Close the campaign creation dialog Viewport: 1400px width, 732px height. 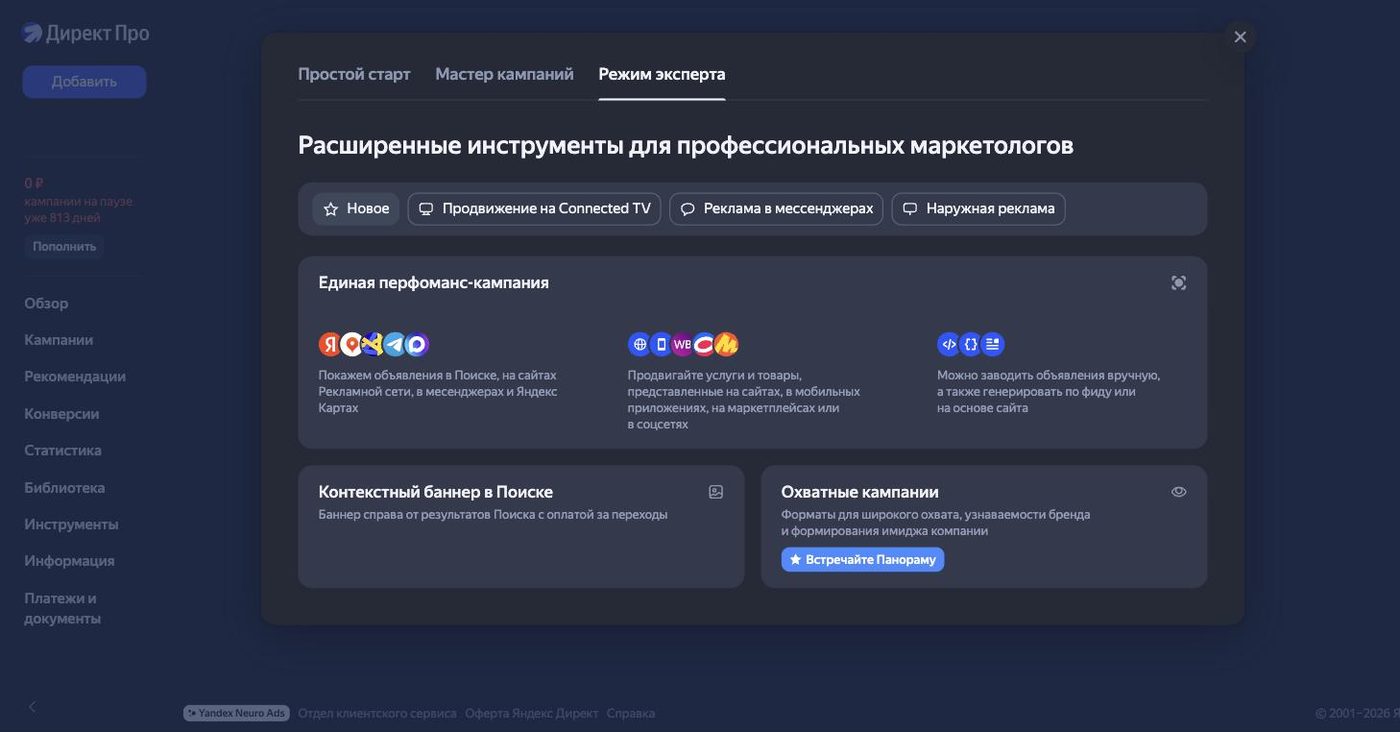[x=1240, y=37]
